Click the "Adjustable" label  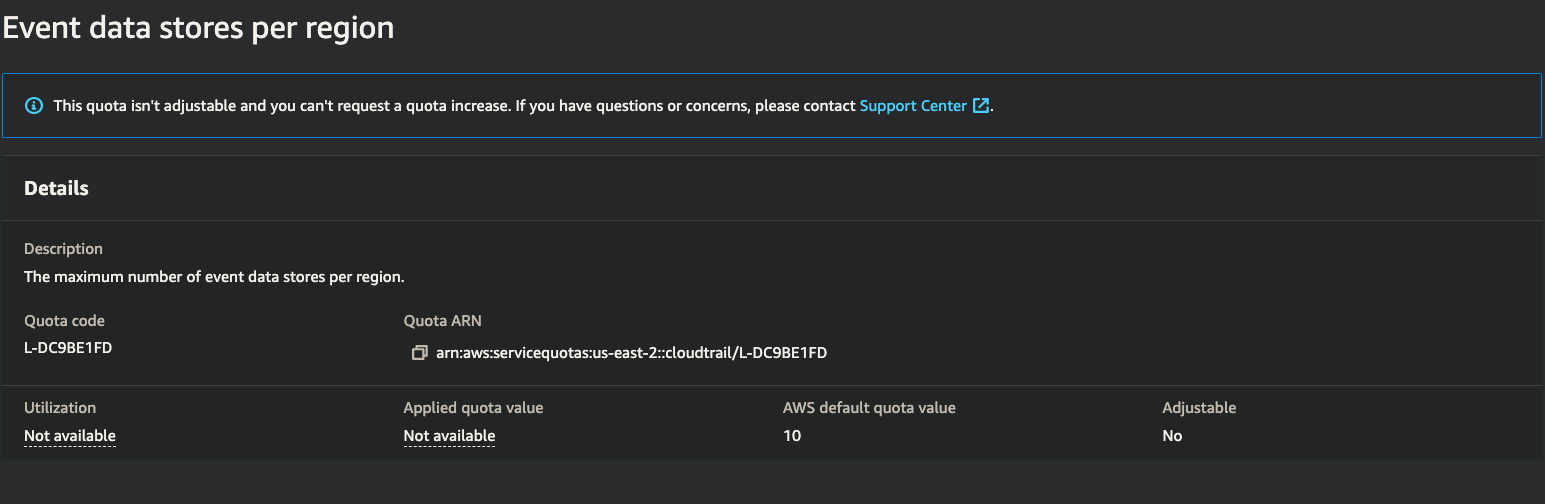pyautogui.click(x=1199, y=408)
